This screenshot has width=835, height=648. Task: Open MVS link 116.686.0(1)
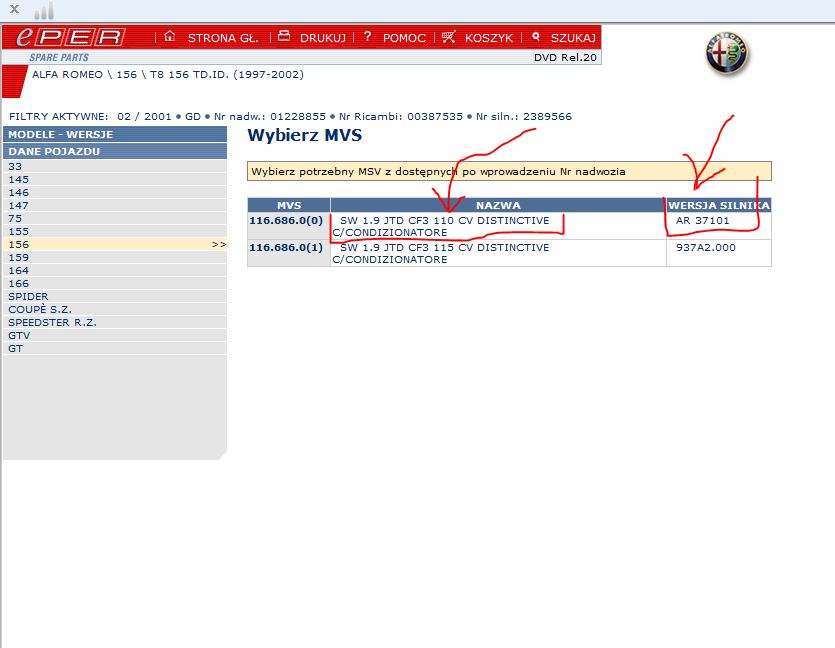[286, 247]
